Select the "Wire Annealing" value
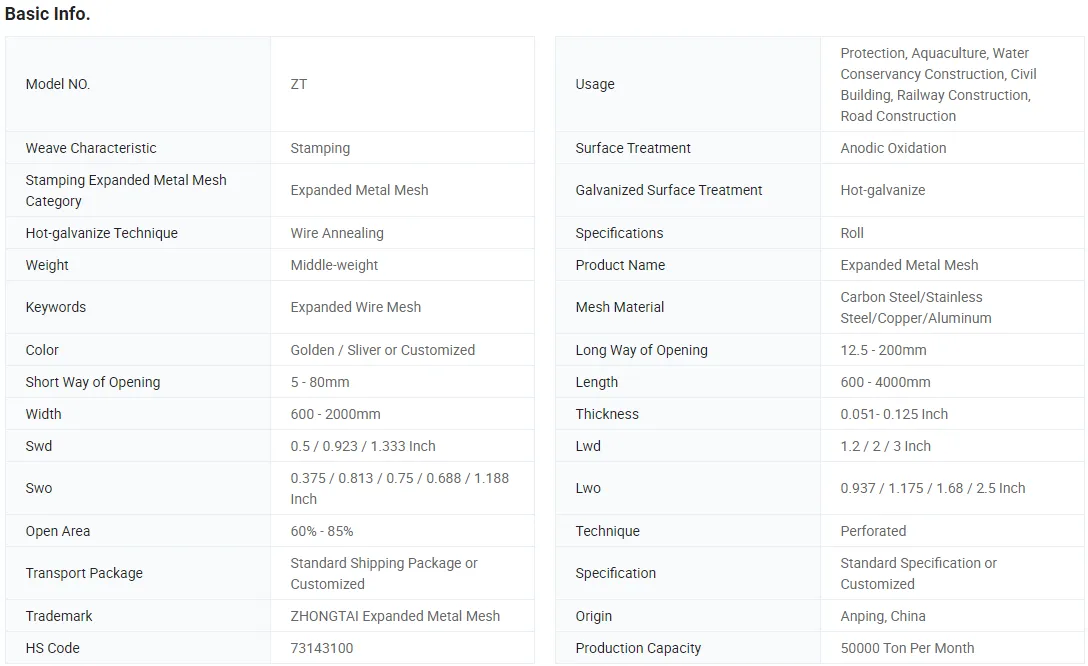The width and height of the screenshot is (1088, 666). 337,233
